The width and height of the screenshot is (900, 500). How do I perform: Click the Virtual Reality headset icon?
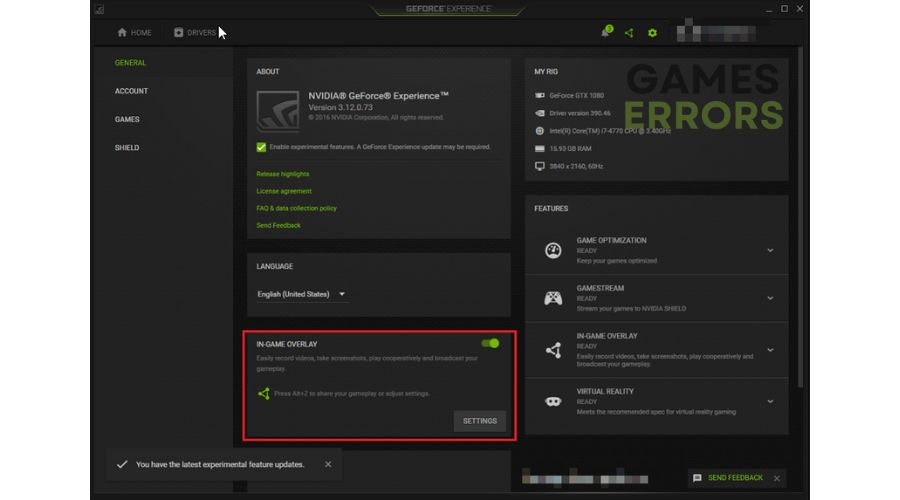click(x=553, y=401)
